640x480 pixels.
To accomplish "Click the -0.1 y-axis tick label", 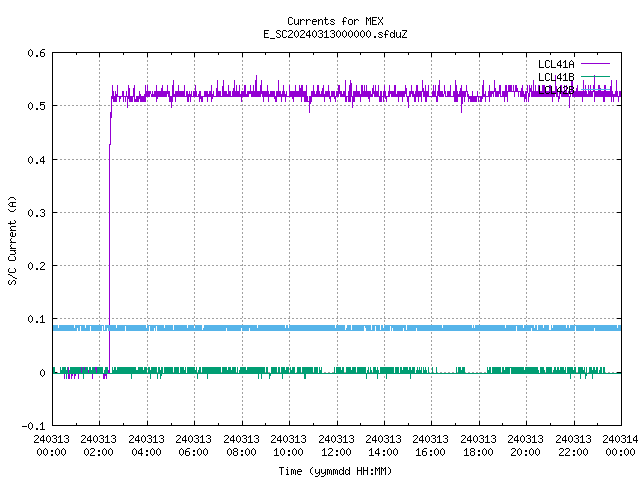I will (x=33, y=426).
